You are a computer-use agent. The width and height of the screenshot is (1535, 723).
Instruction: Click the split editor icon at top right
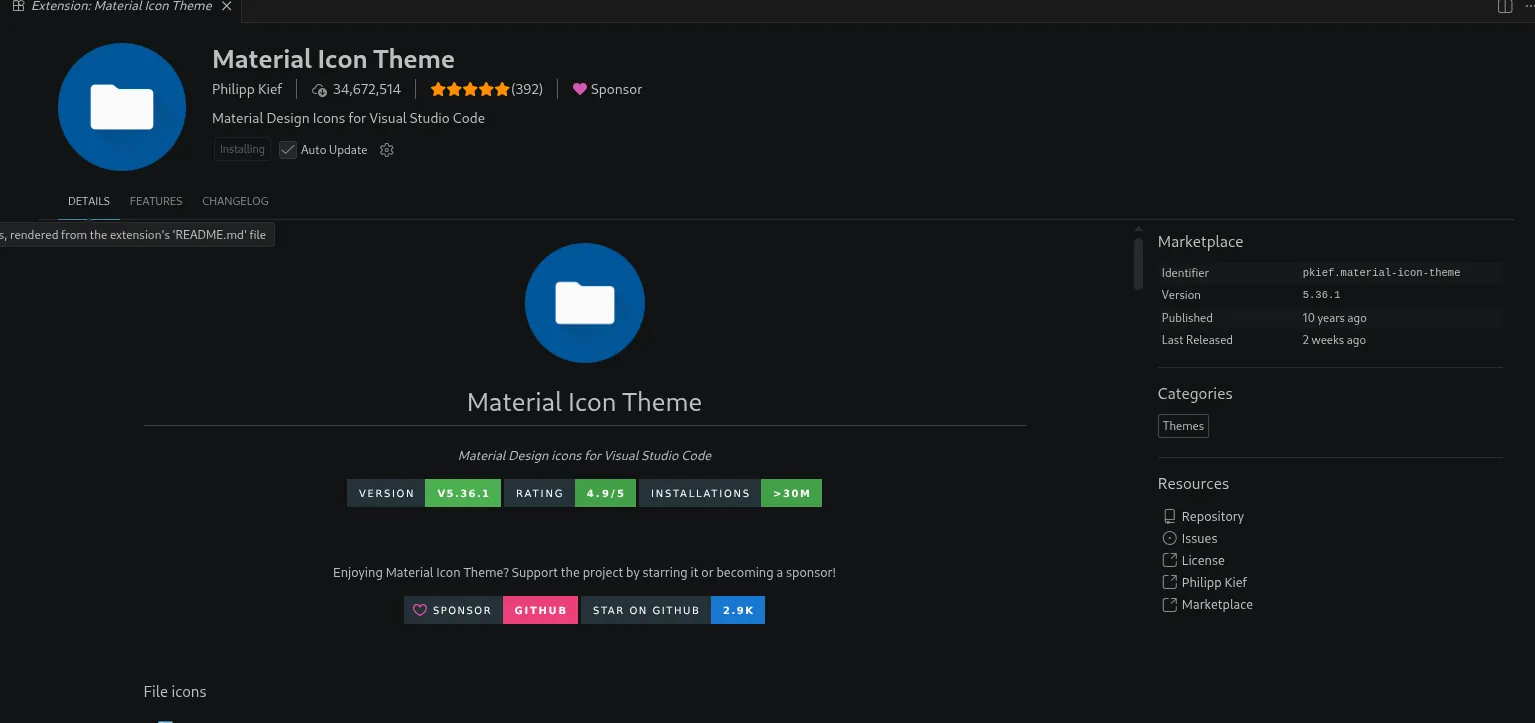point(1504,7)
